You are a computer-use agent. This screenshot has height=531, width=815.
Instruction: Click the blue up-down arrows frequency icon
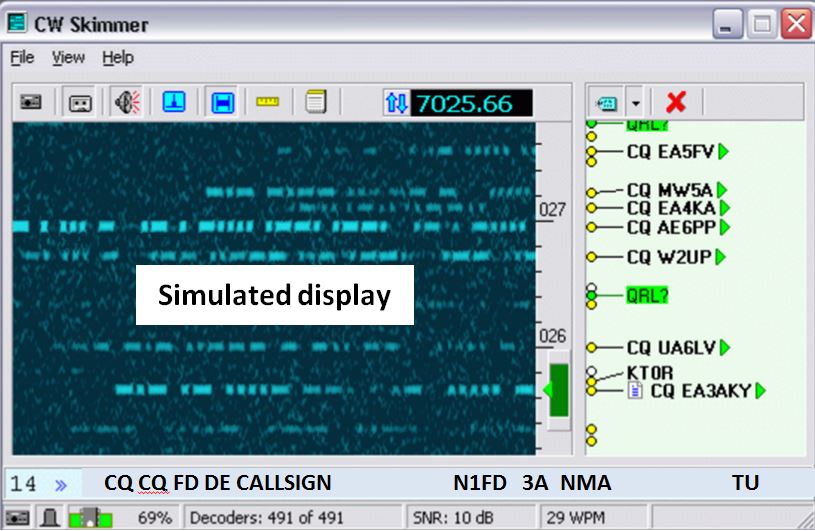[x=397, y=103]
